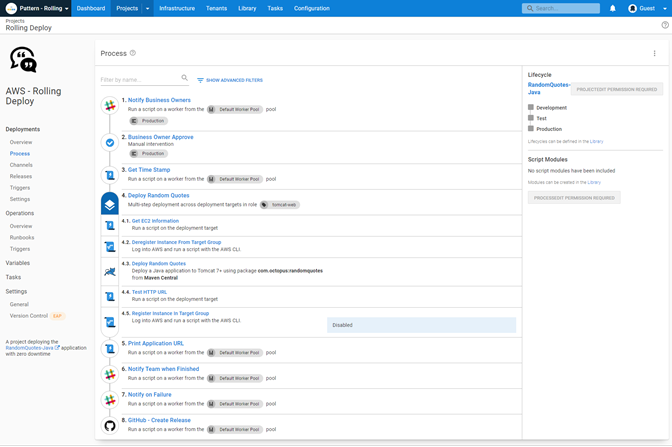Image resolution: width=672 pixels, height=447 pixels.
Task: Open the Pattern - Rolling space switcher
Action: click(37, 8)
